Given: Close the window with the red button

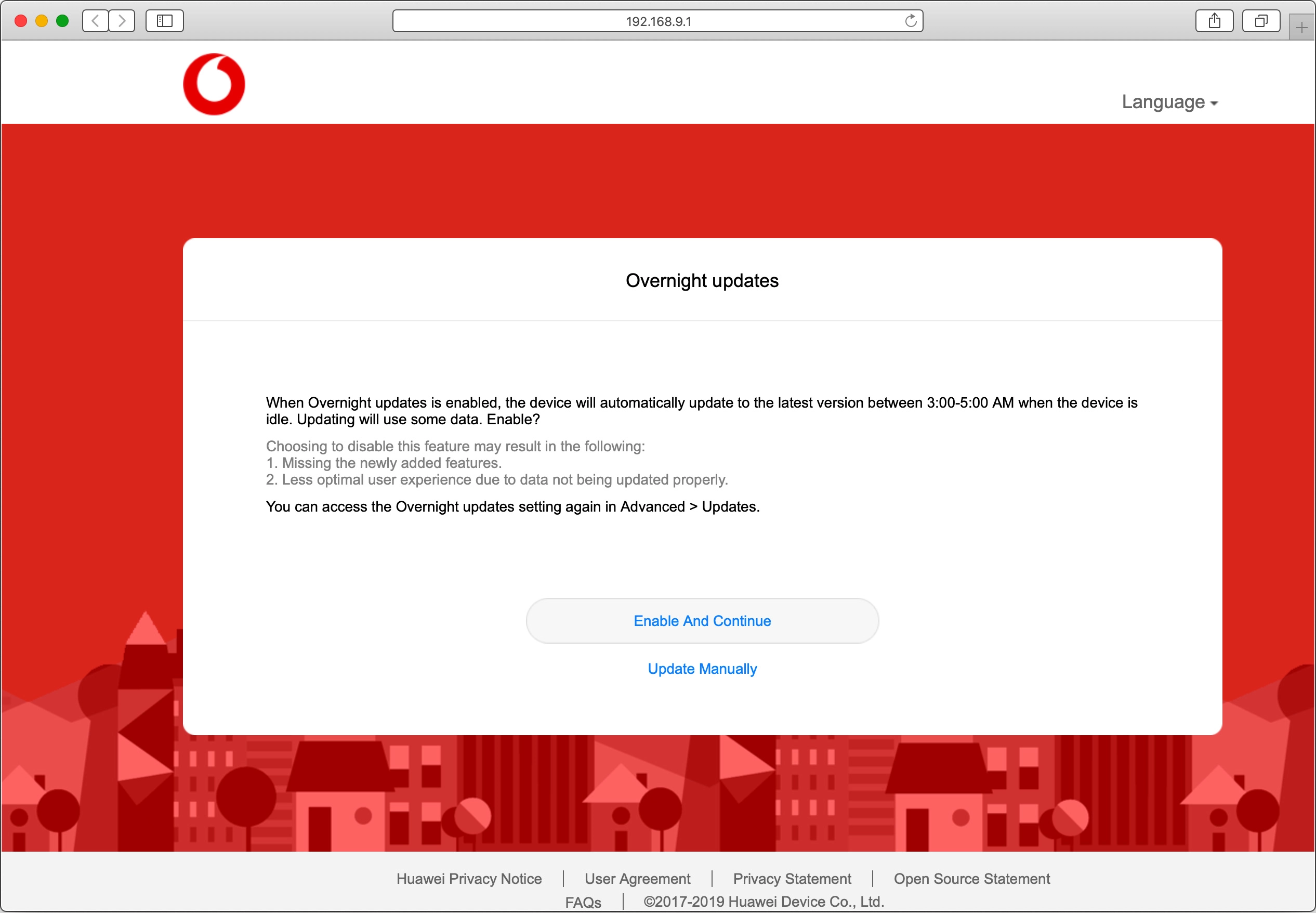Looking at the screenshot, I should (21, 21).
